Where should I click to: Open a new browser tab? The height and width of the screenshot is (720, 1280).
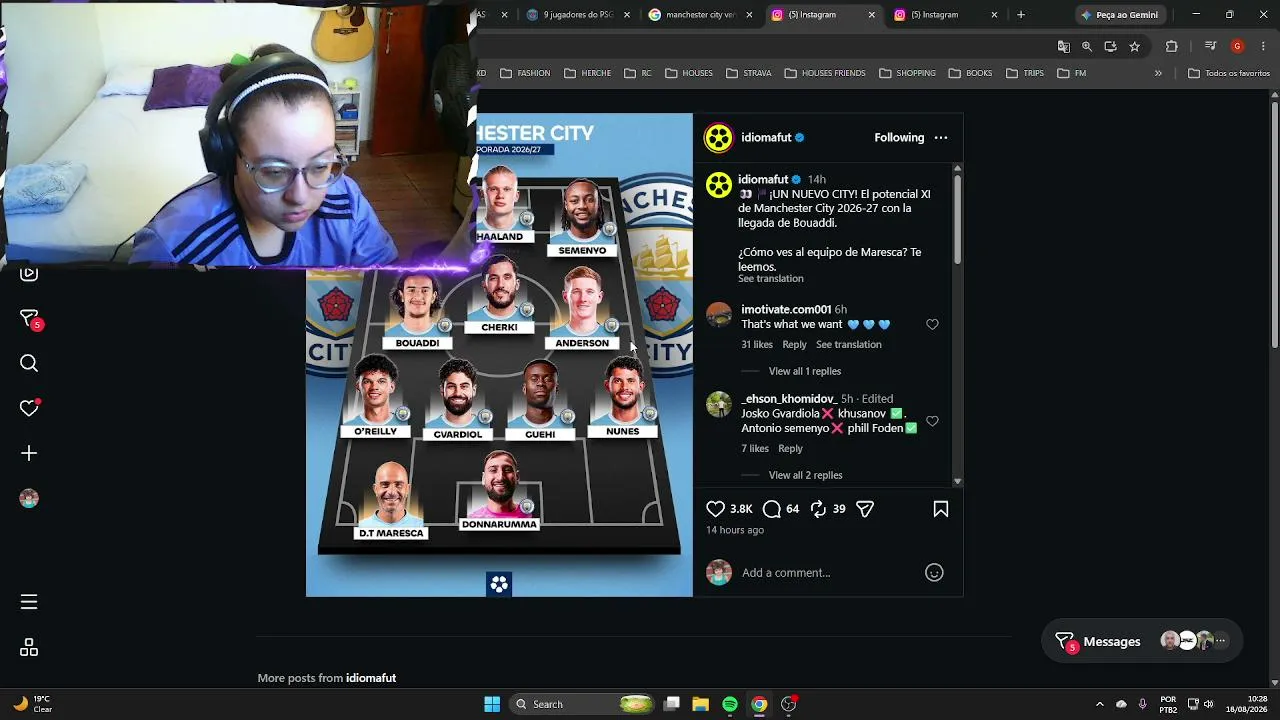tap(1021, 15)
